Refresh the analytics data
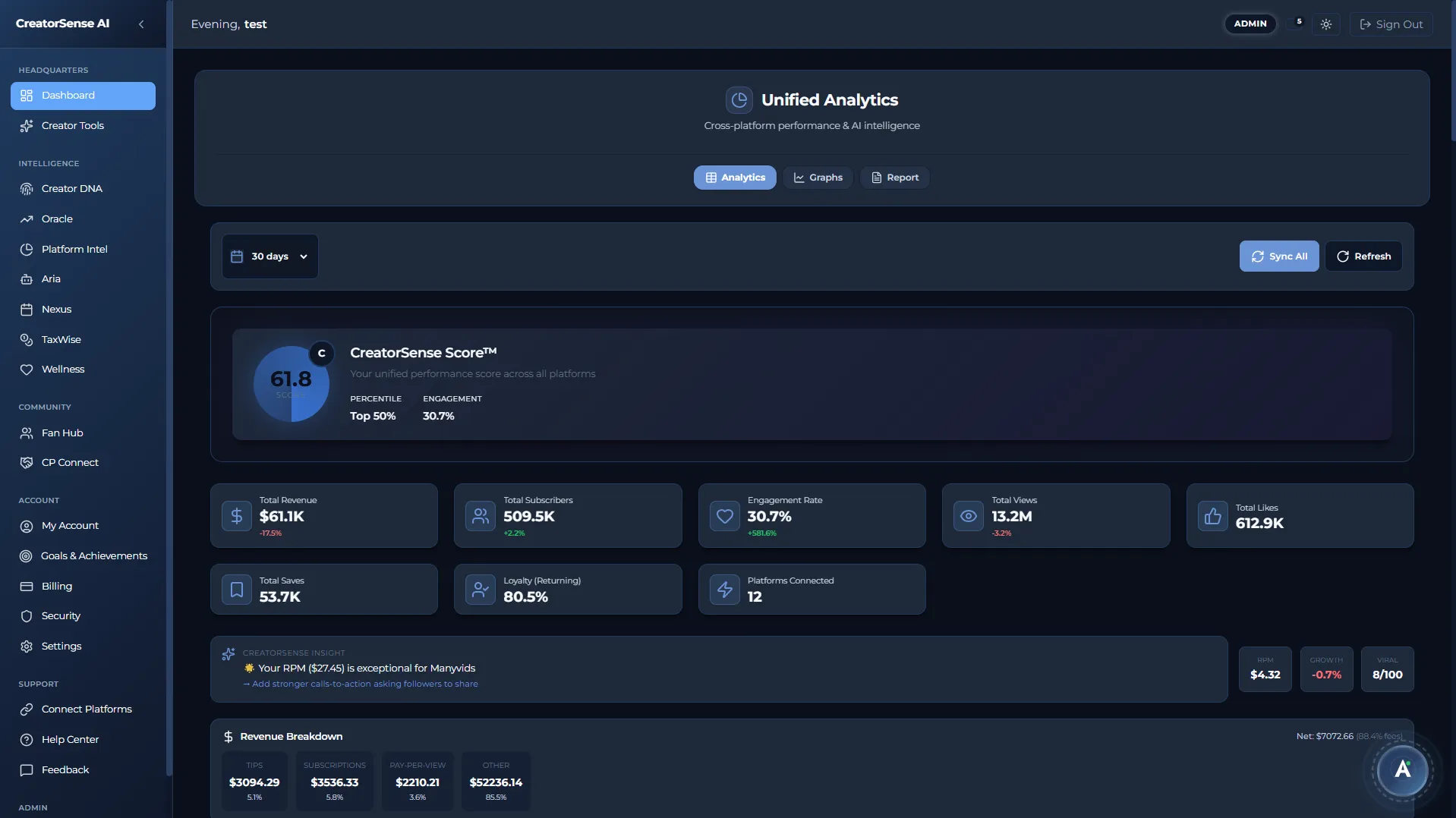Screen dimensions: 1456x818 (x=1363, y=256)
